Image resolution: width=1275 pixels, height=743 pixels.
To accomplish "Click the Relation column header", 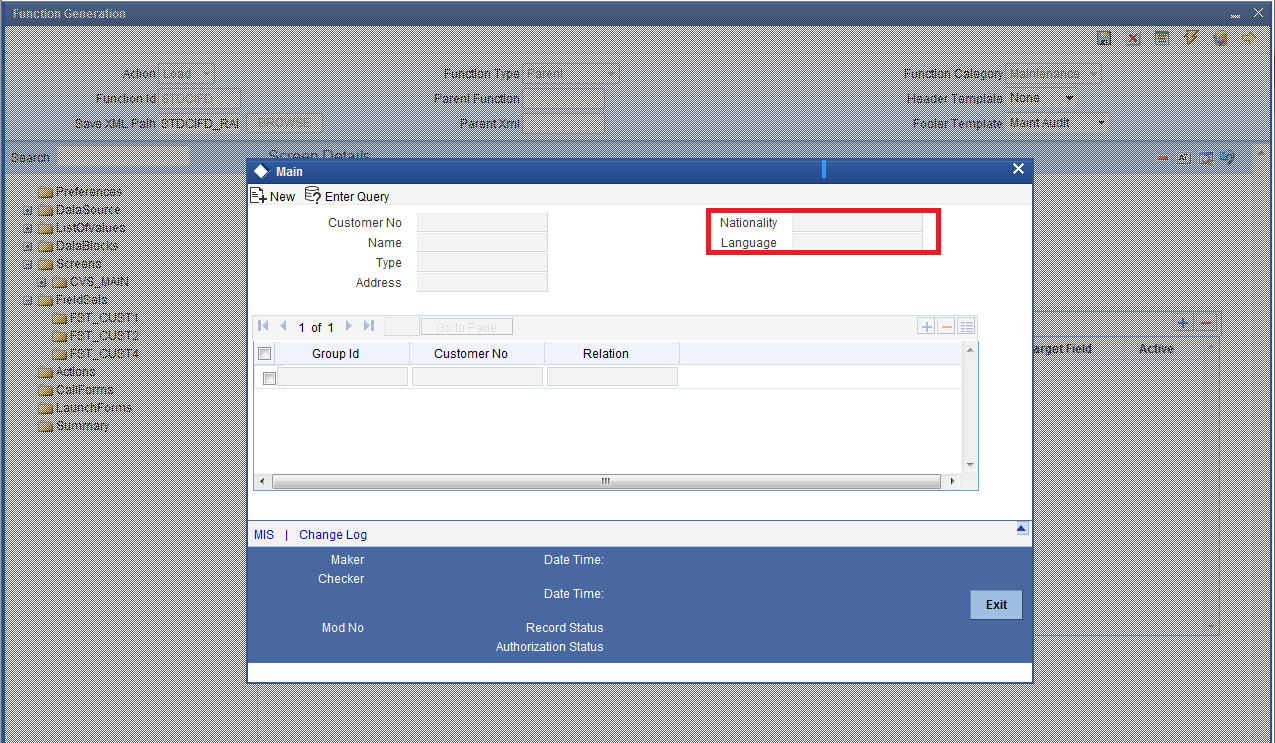I will 612,354.
